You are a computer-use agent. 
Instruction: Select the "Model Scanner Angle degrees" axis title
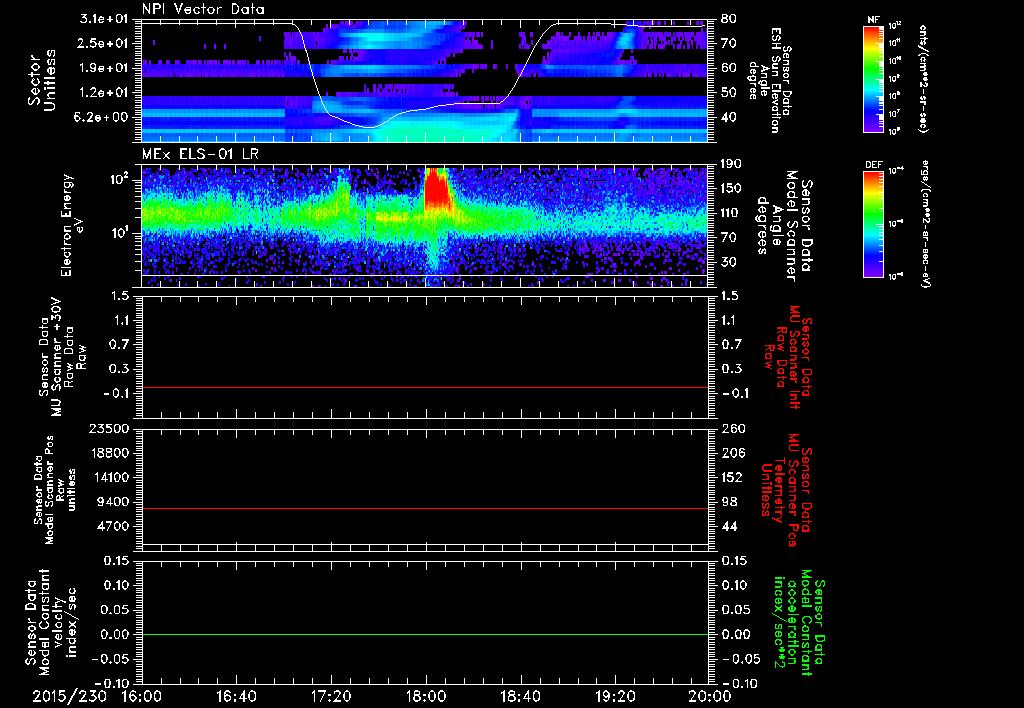pyautogui.click(x=784, y=226)
